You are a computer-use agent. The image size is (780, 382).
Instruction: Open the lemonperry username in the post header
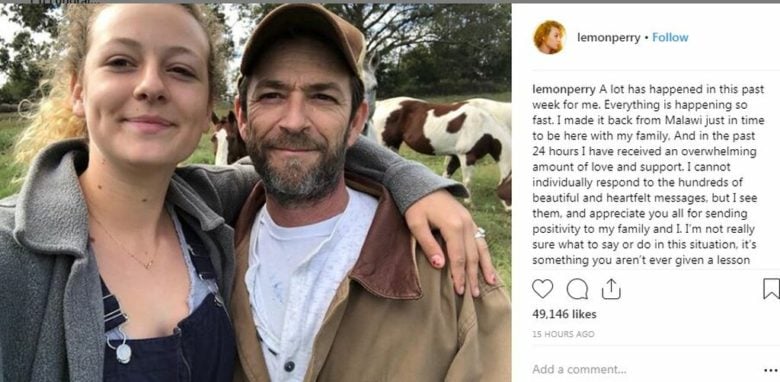click(608, 38)
